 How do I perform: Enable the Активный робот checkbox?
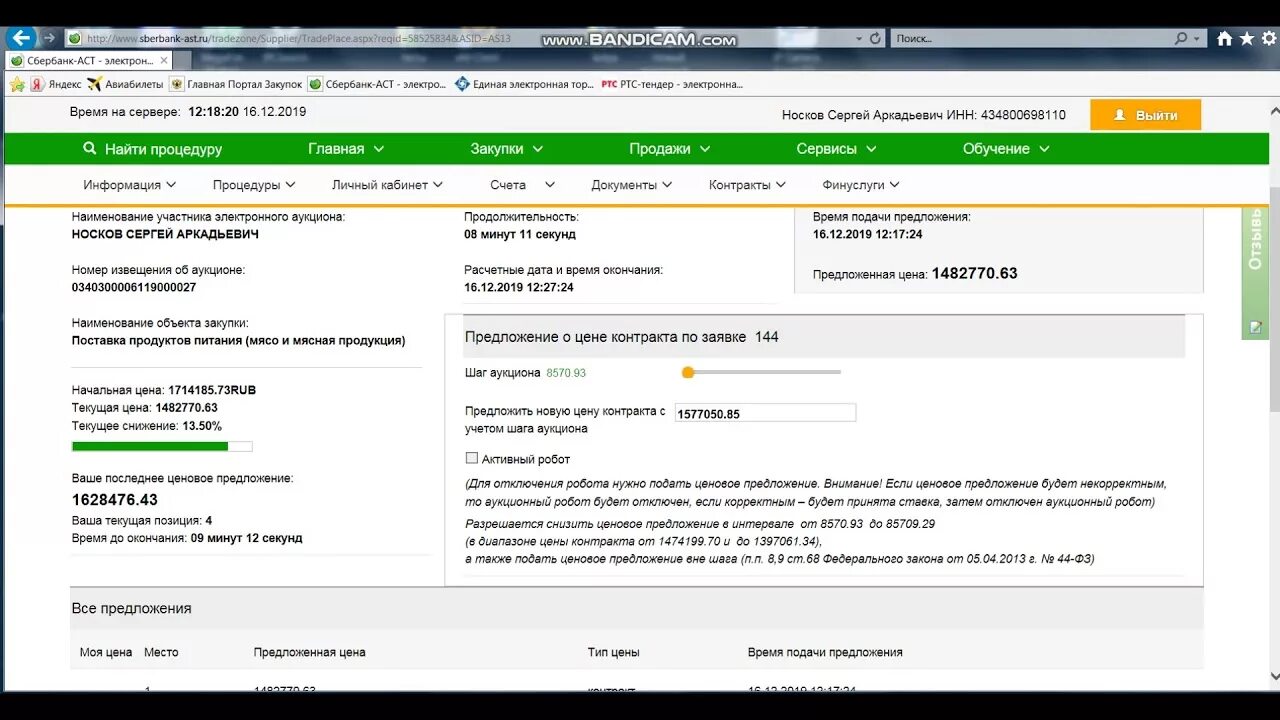(x=472, y=458)
